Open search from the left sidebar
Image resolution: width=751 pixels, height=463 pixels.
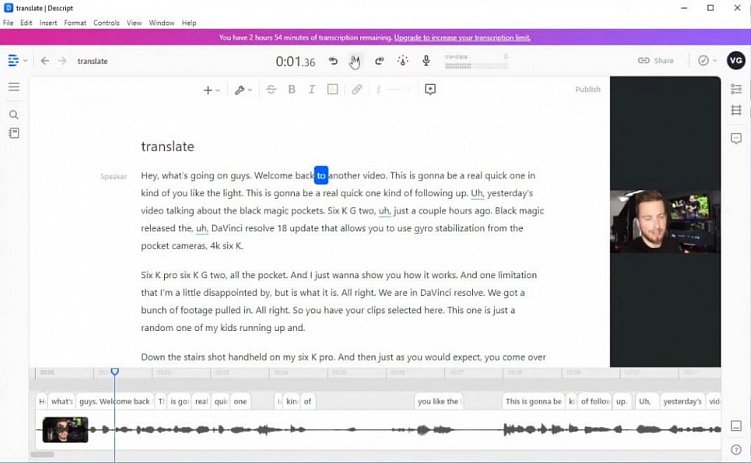click(14, 115)
